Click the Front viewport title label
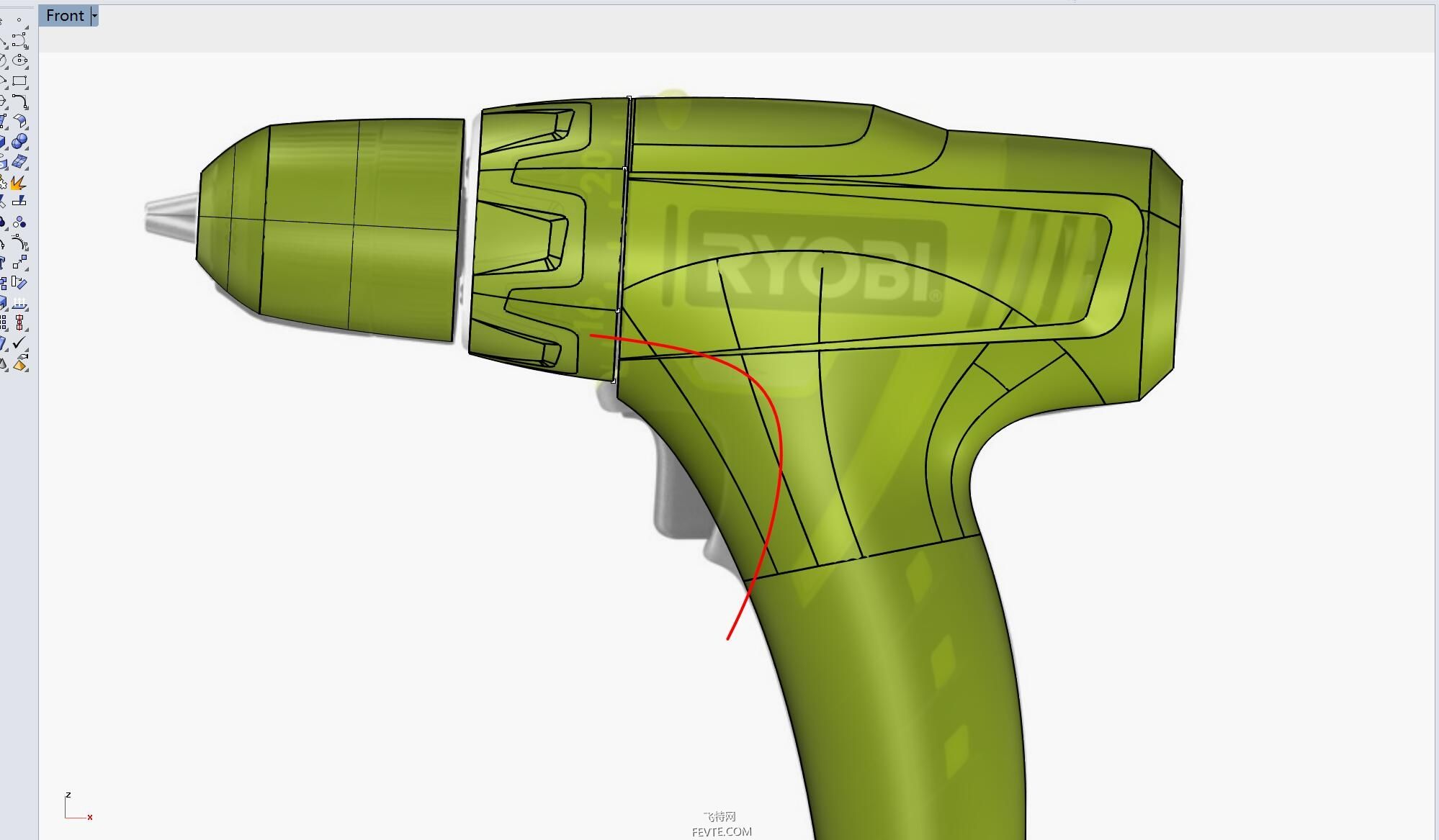The width and height of the screenshot is (1439, 840). point(65,15)
